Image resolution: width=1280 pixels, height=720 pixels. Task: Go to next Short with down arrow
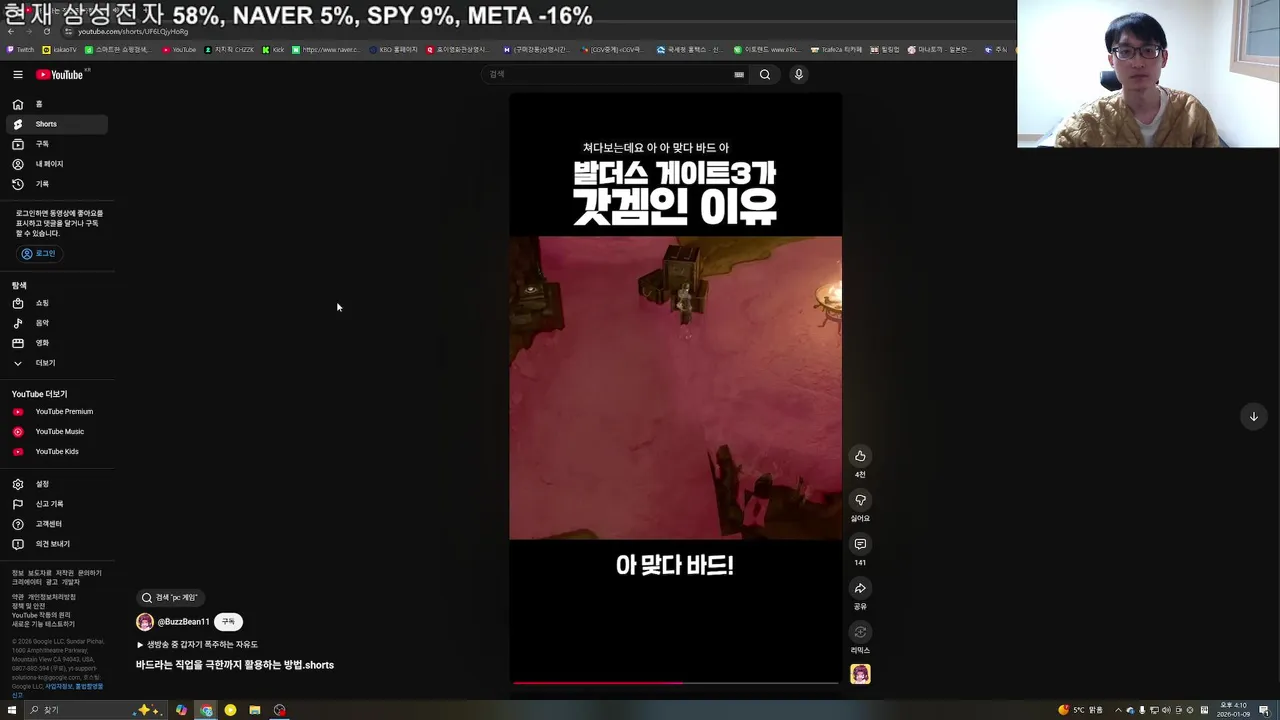pyautogui.click(x=1253, y=417)
